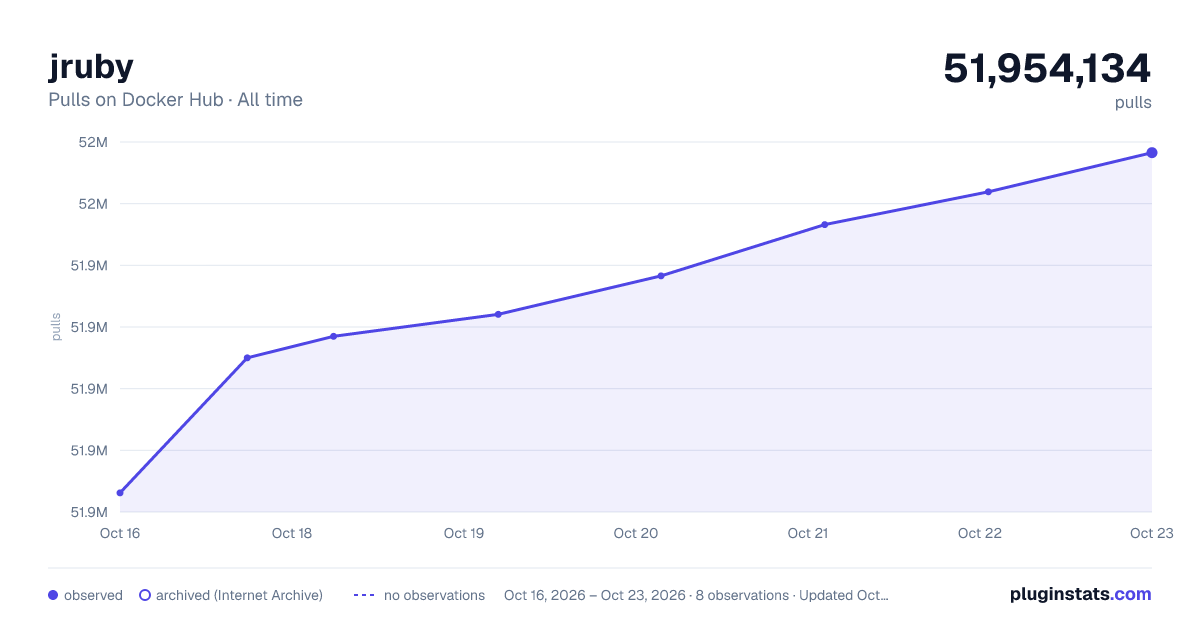Select the large final data point at Oct 23

(1152, 153)
